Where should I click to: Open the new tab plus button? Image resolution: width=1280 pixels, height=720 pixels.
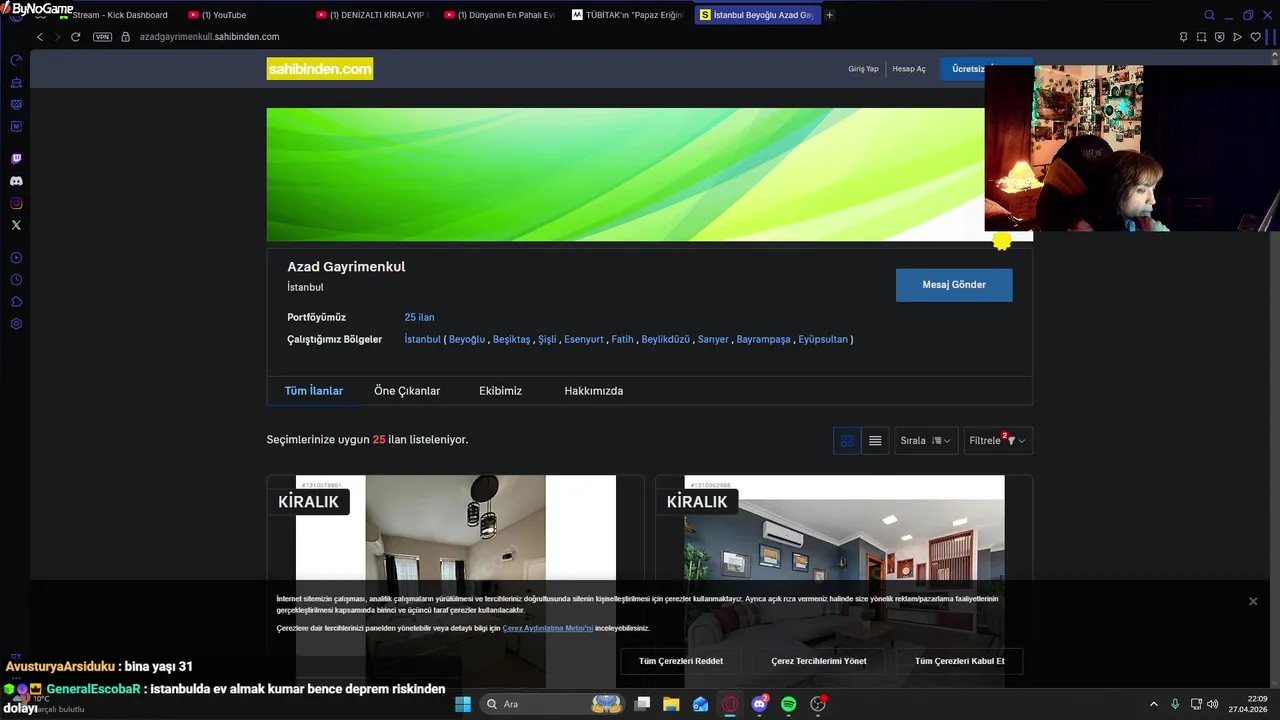click(x=829, y=15)
